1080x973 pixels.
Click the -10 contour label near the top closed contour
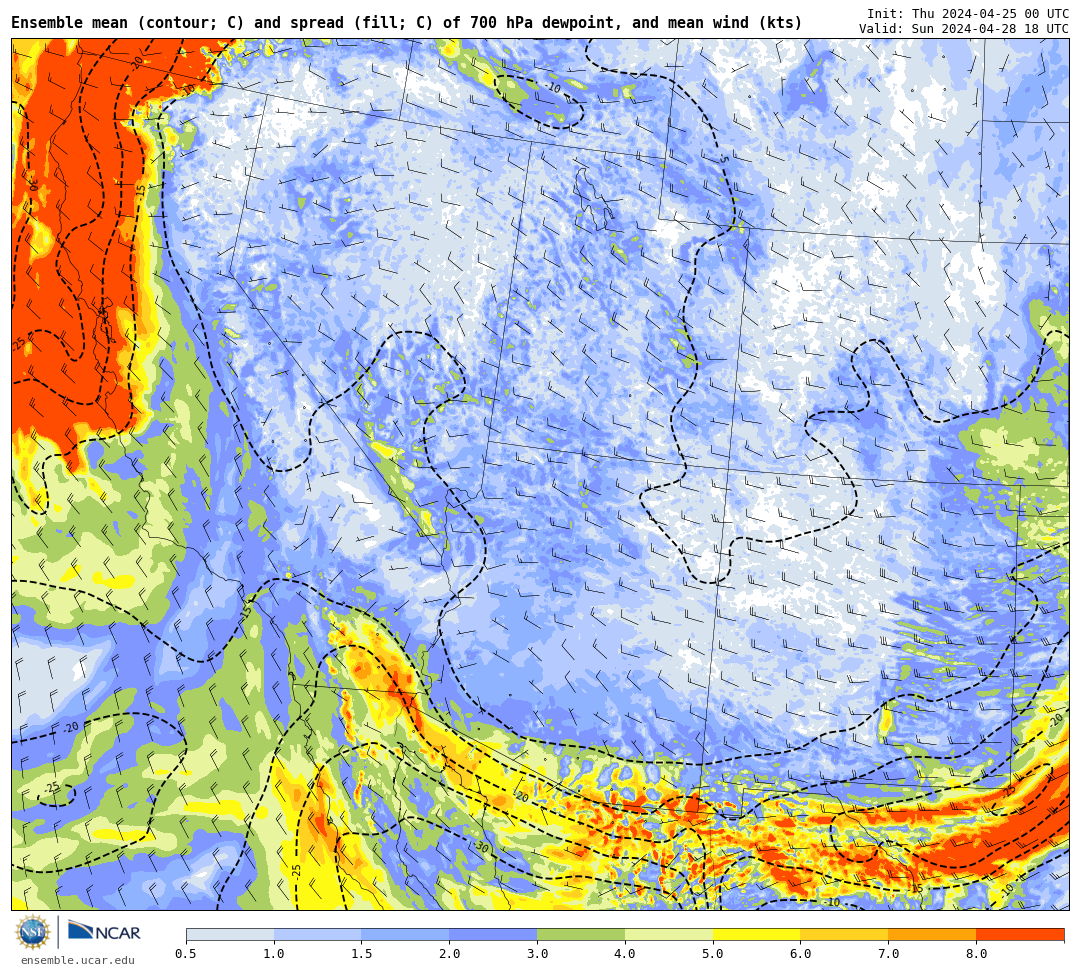[x=553, y=87]
